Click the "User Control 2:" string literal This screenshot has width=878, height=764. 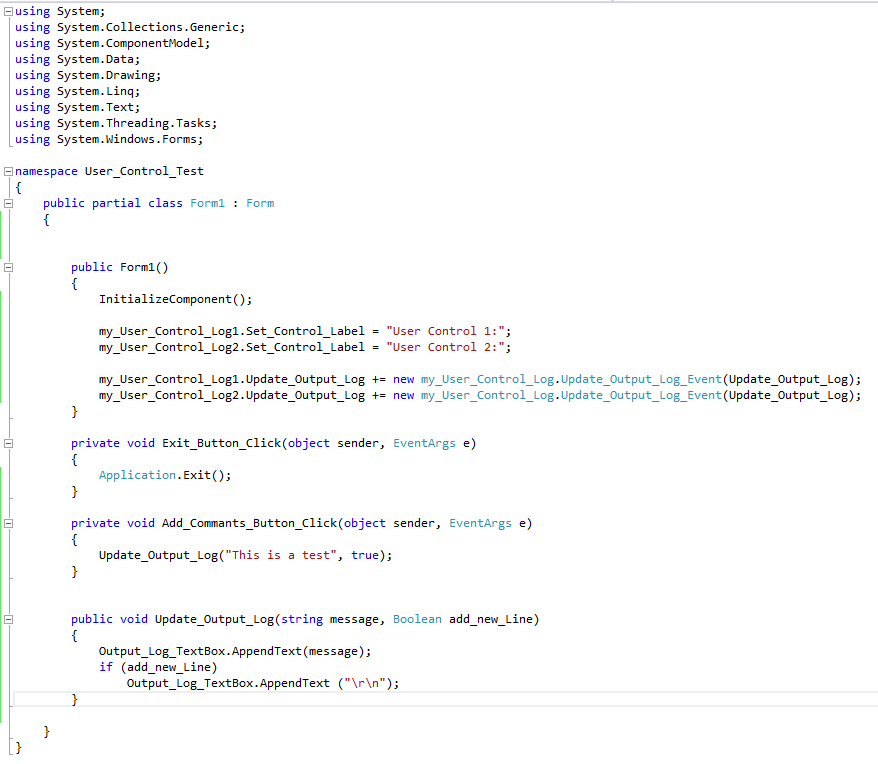coord(446,347)
